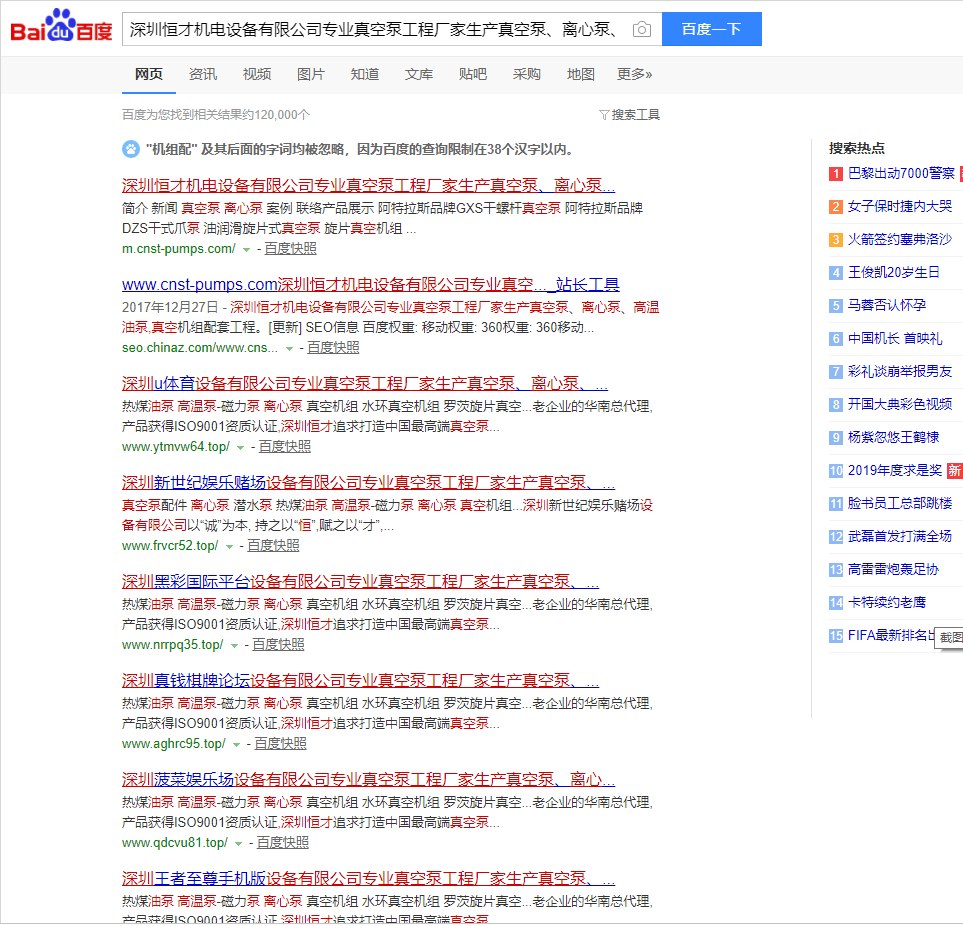The image size is (963, 926).
Task: Open hot topic 杨紫忽悠王鹤棣
Action: coord(894,437)
